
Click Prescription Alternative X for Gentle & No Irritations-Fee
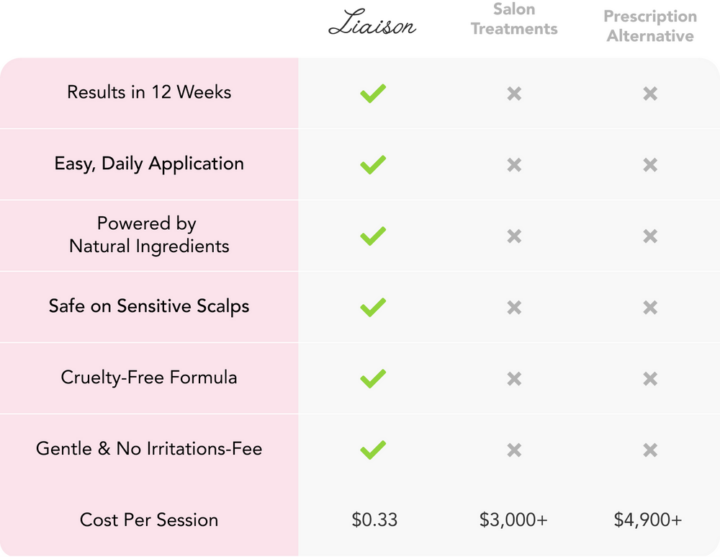(x=650, y=449)
